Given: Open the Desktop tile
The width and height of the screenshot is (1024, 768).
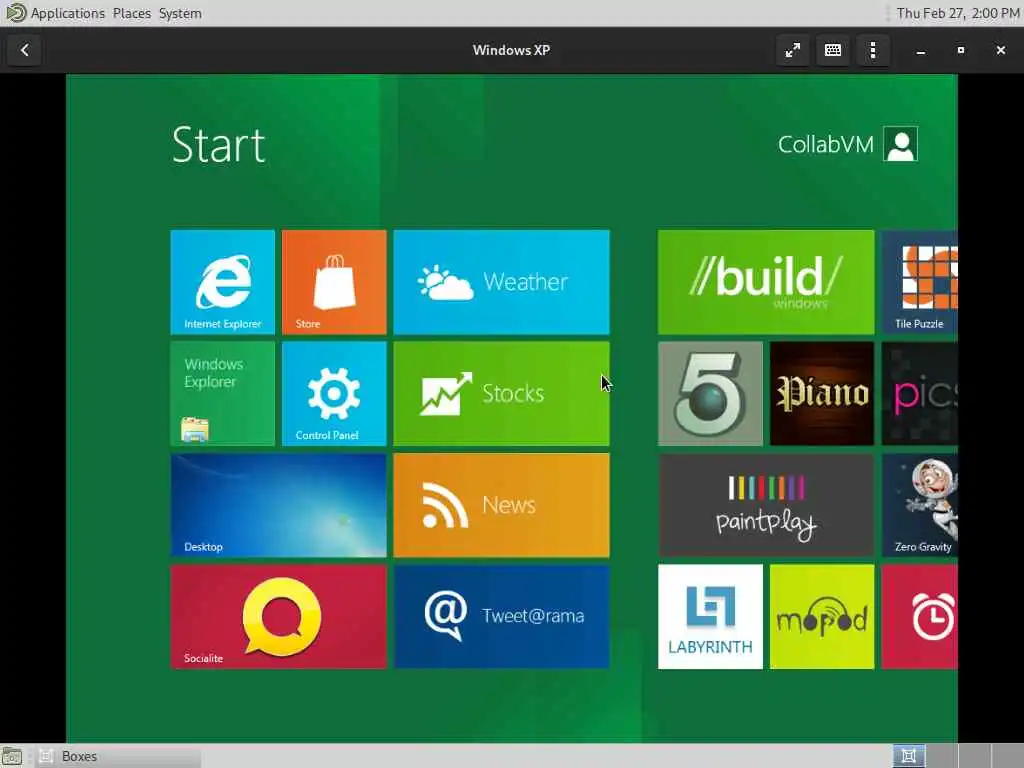Looking at the screenshot, I should 278,505.
